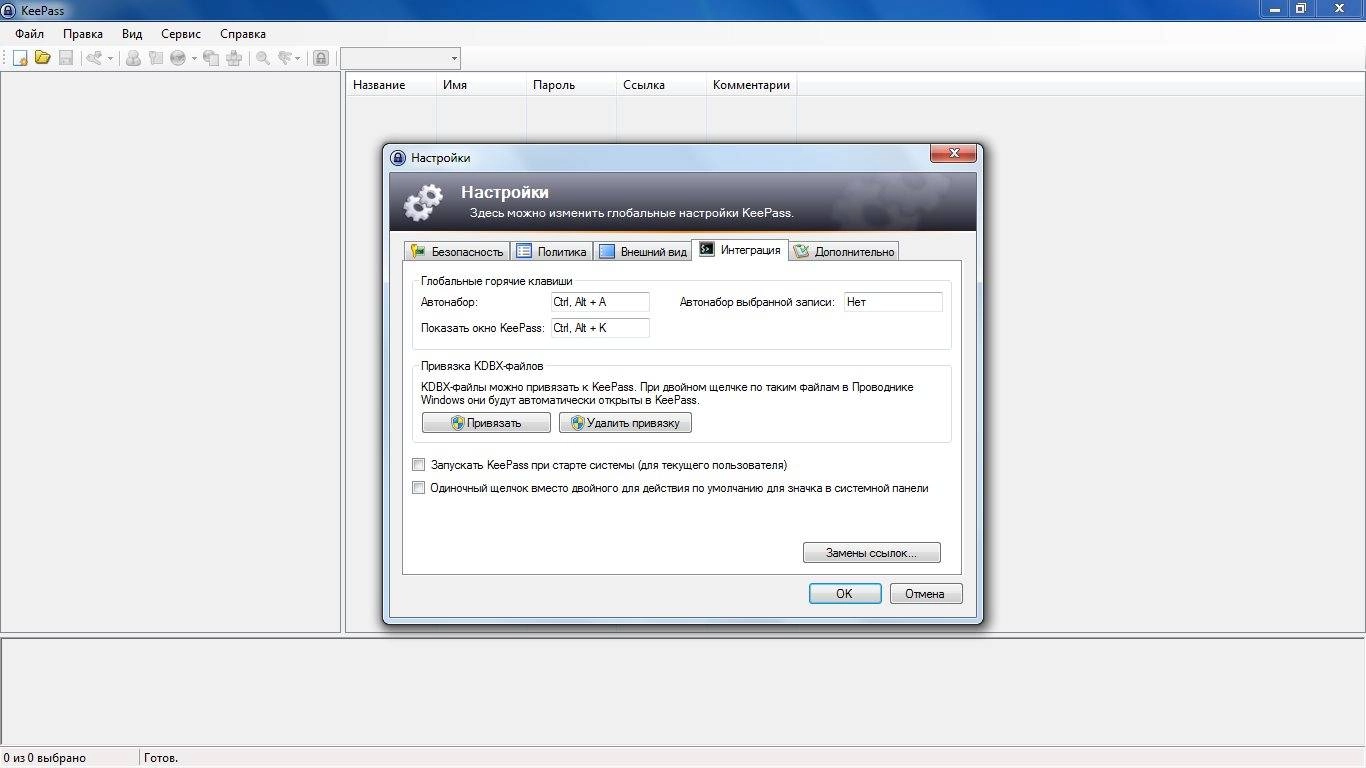Confirm settings with the OK button
The height and width of the screenshot is (768, 1366).
click(845, 594)
